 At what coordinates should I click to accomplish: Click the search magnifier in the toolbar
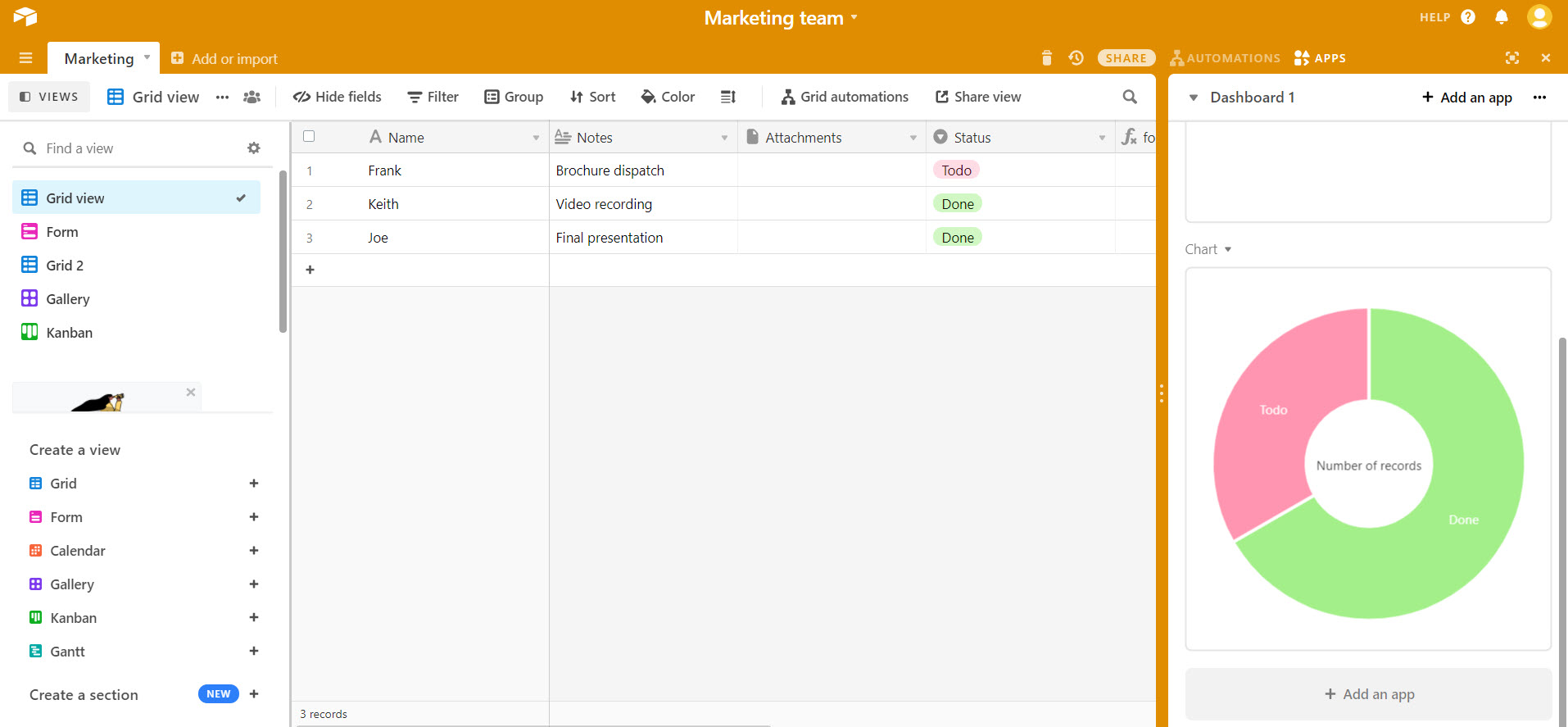pos(1130,97)
